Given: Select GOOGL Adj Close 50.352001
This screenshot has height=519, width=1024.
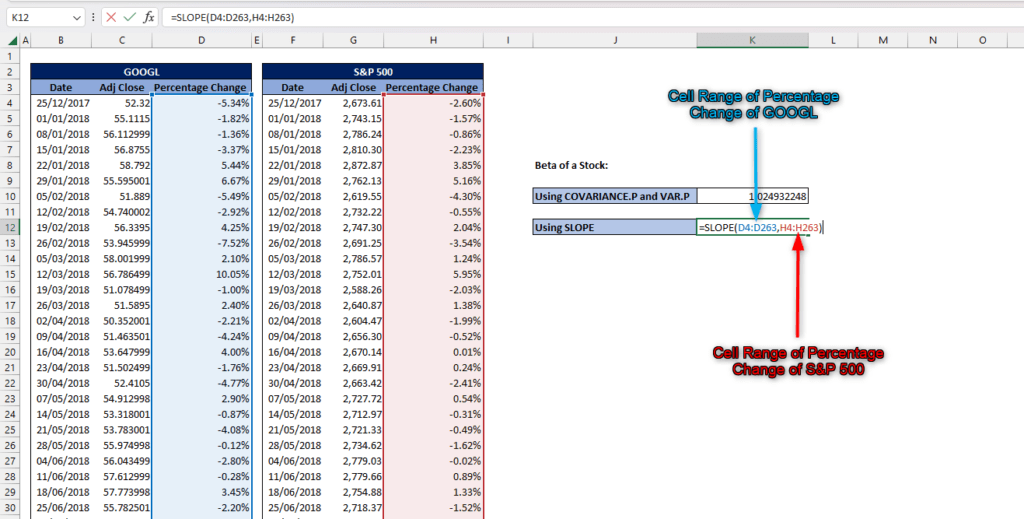Looking at the screenshot, I should coord(121,321).
